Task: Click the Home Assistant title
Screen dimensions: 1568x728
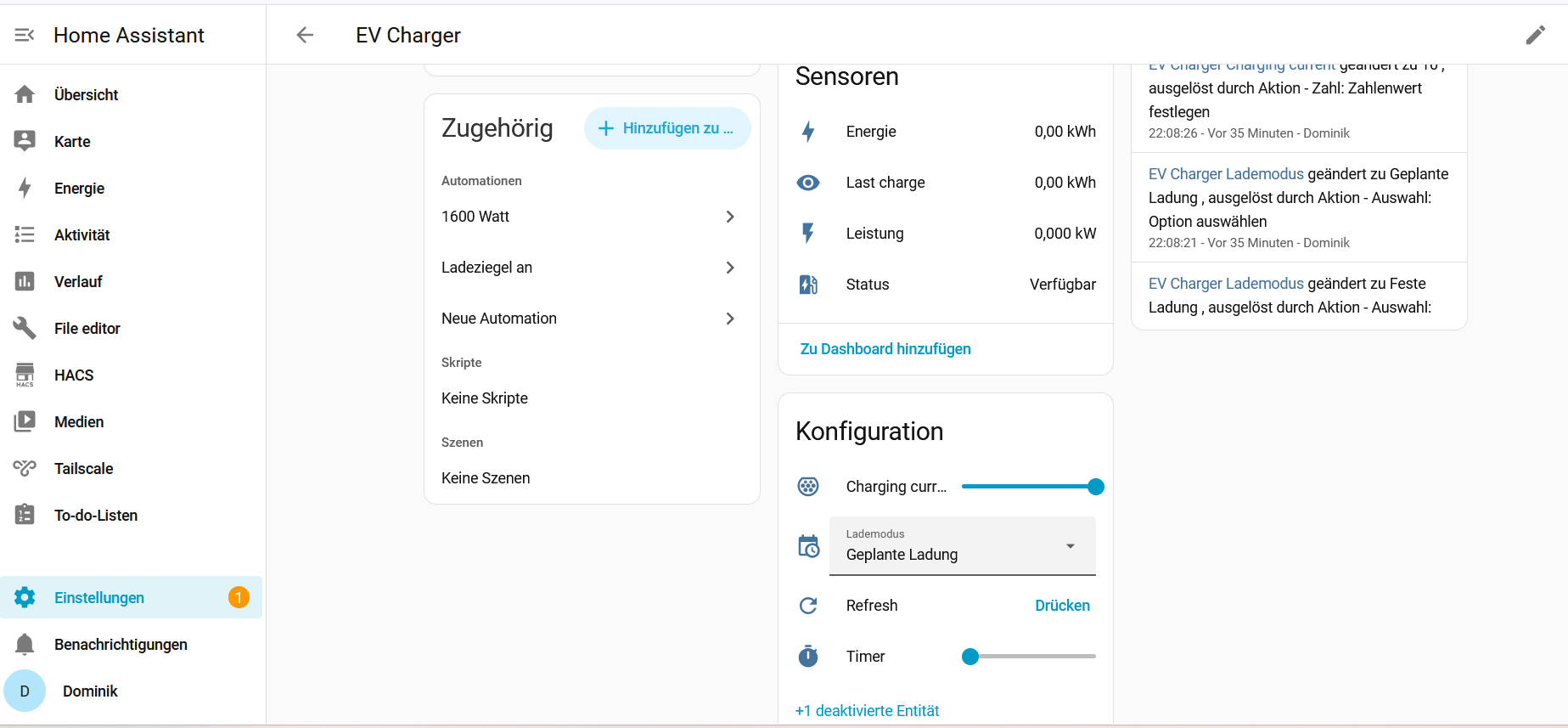Action: [x=129, y=35]
